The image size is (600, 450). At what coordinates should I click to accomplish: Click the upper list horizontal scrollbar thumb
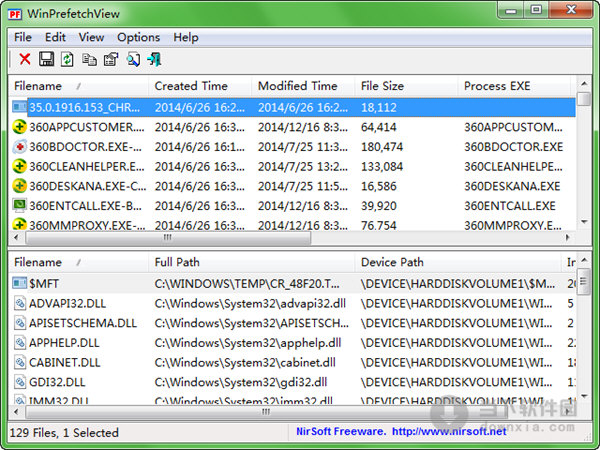[168, 238]
